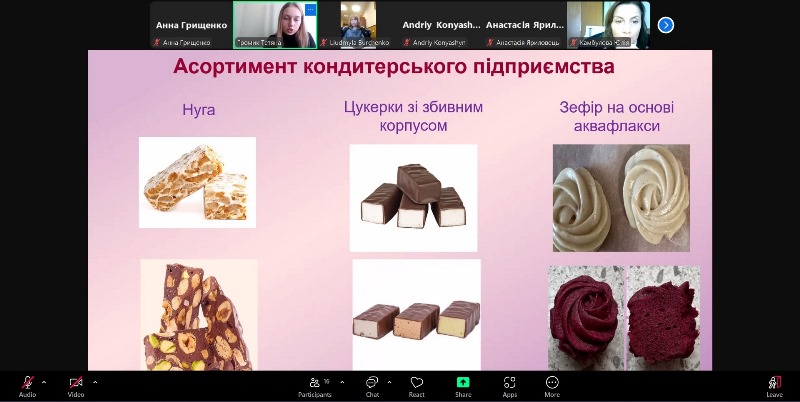Screen dimensions: 800x402
Task: Select Анна Грищенко participant tile
Action: pyautogui.click(x=191, y=25)
